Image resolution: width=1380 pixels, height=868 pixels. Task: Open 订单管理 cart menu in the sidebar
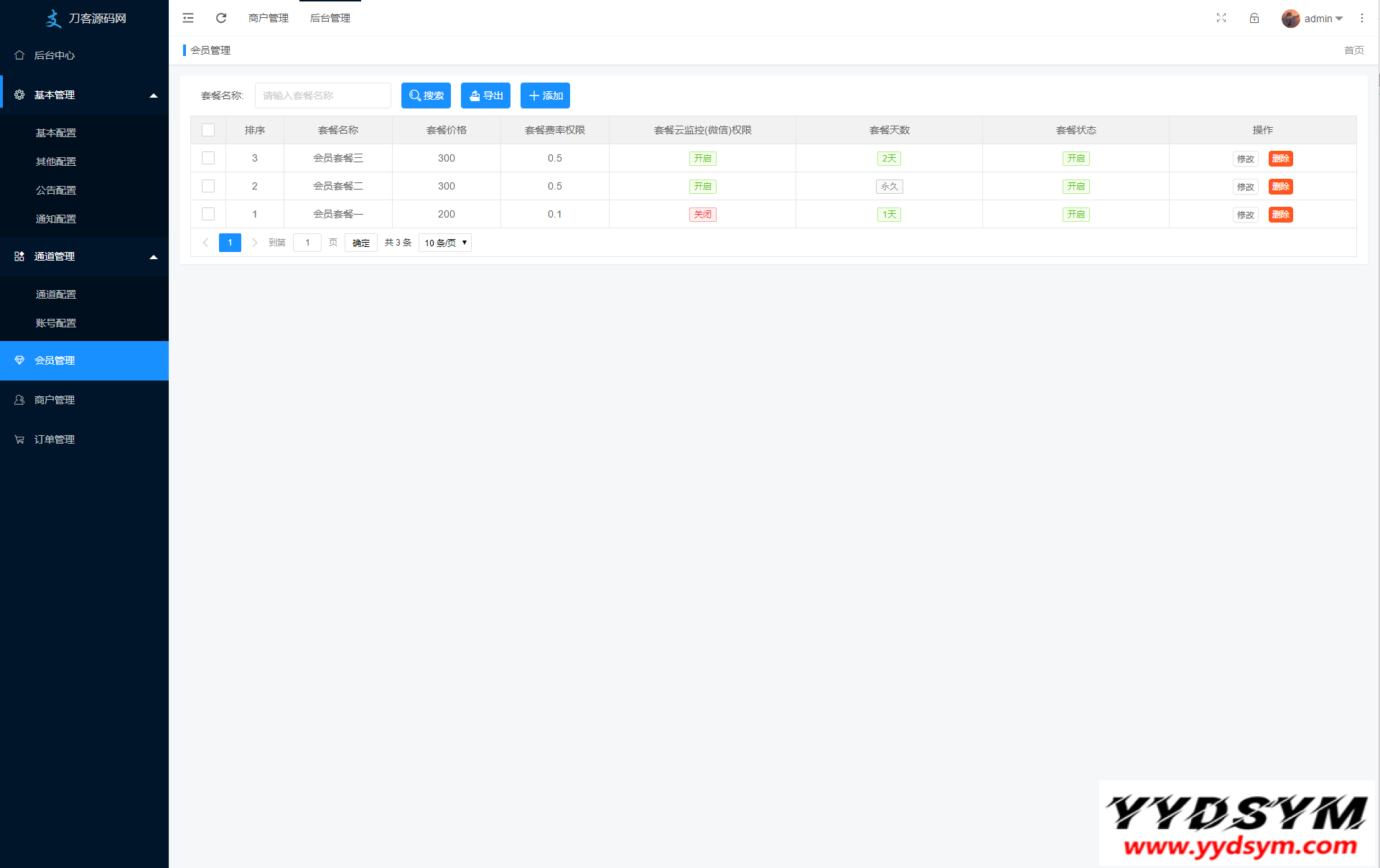[x=55, y=439]
